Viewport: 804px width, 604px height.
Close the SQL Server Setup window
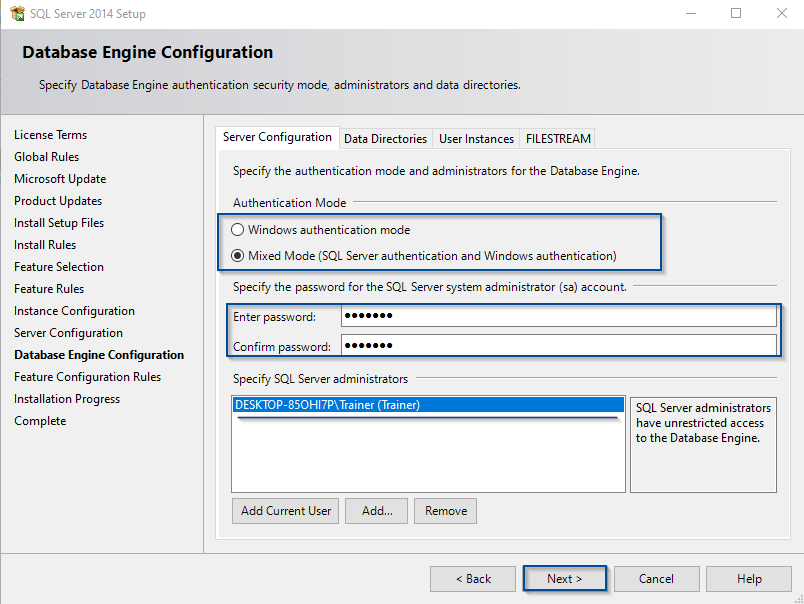(781, 14)
